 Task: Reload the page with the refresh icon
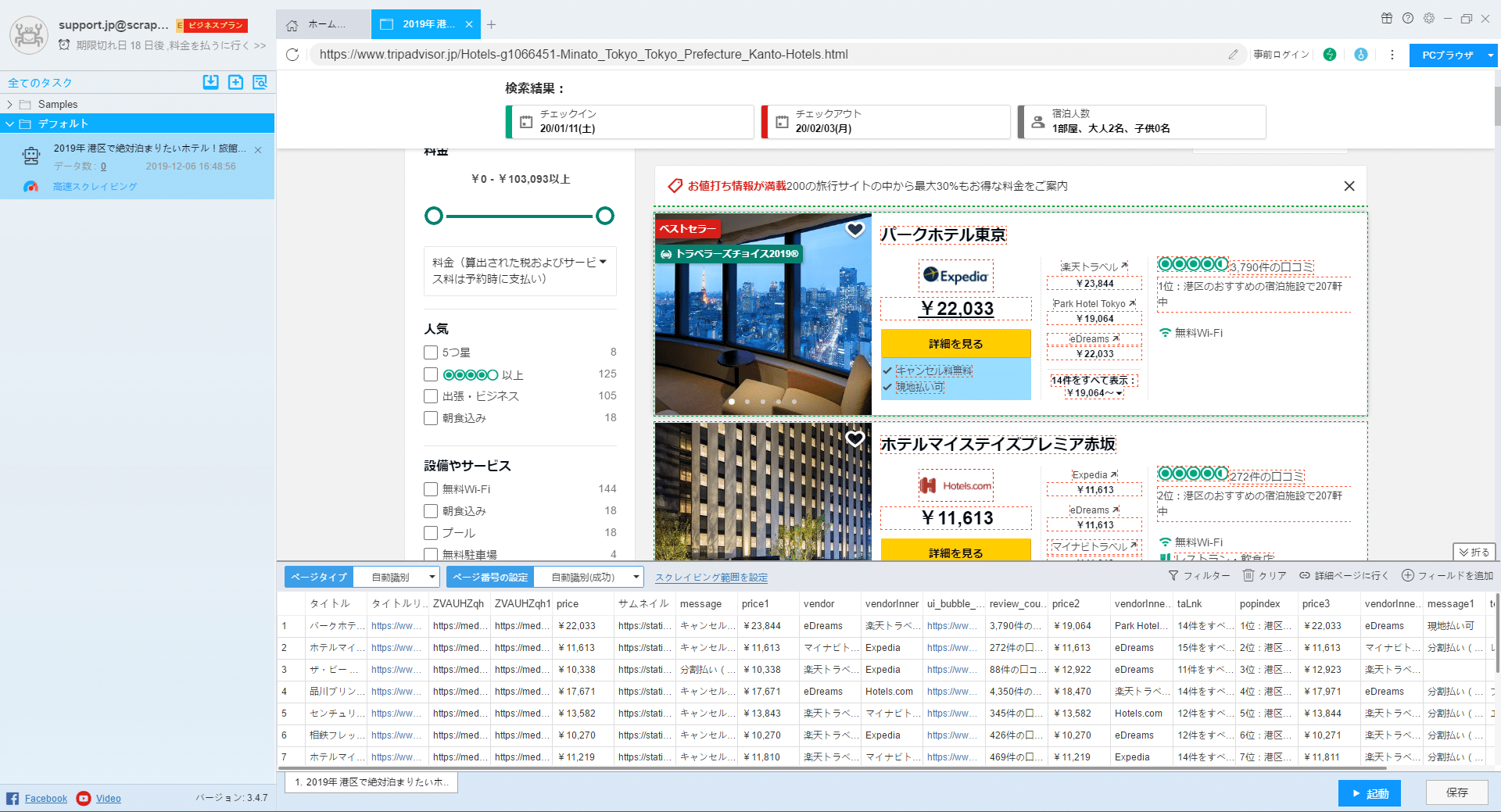(x=292, y=55)
